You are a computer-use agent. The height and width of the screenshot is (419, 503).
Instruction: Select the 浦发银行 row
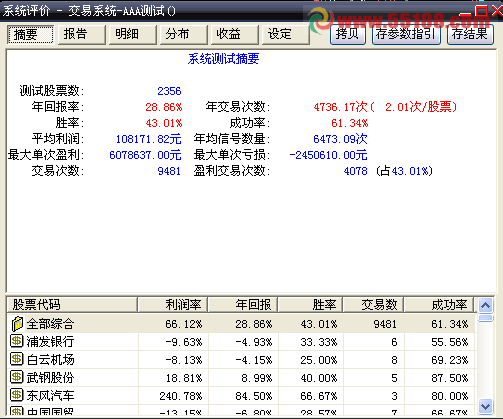pos(241,342)
